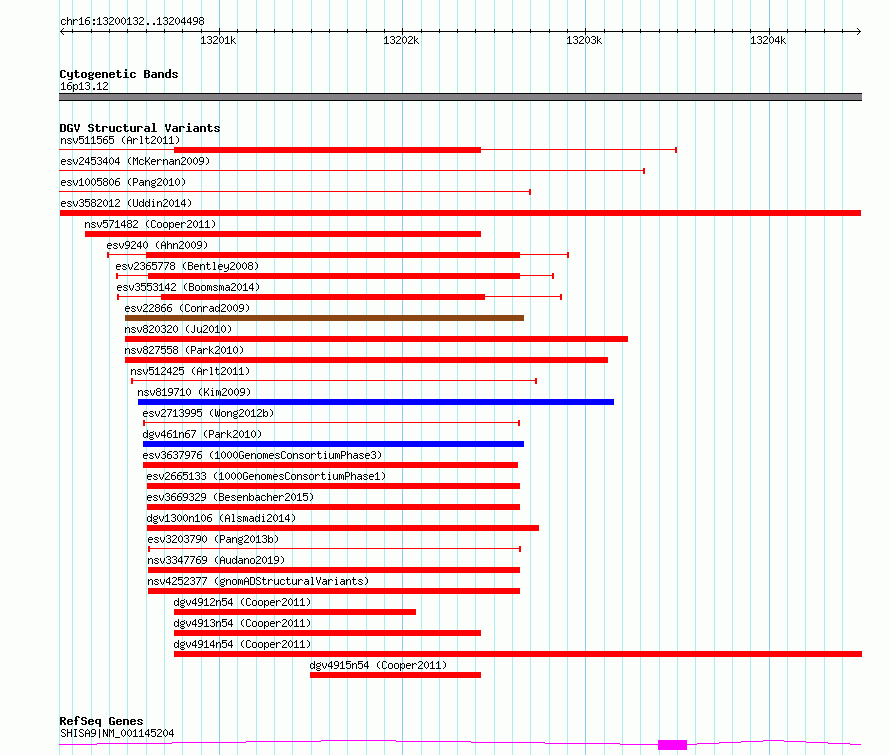Open the esv2713995 (Wong2012b) label
The image size is (890, 755).
point(208,413)
